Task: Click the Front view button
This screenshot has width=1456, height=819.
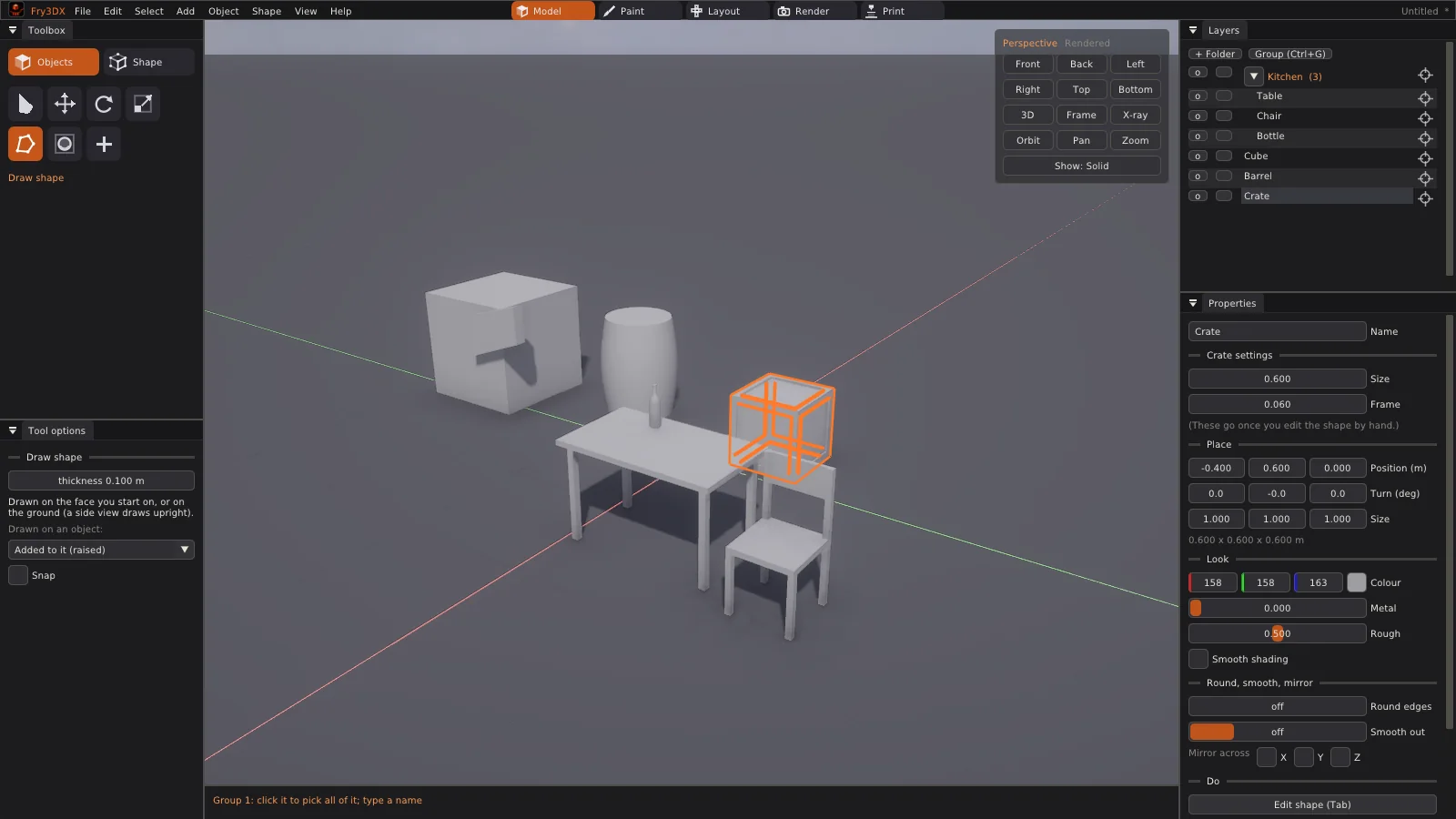Action: coord(1027,64)
